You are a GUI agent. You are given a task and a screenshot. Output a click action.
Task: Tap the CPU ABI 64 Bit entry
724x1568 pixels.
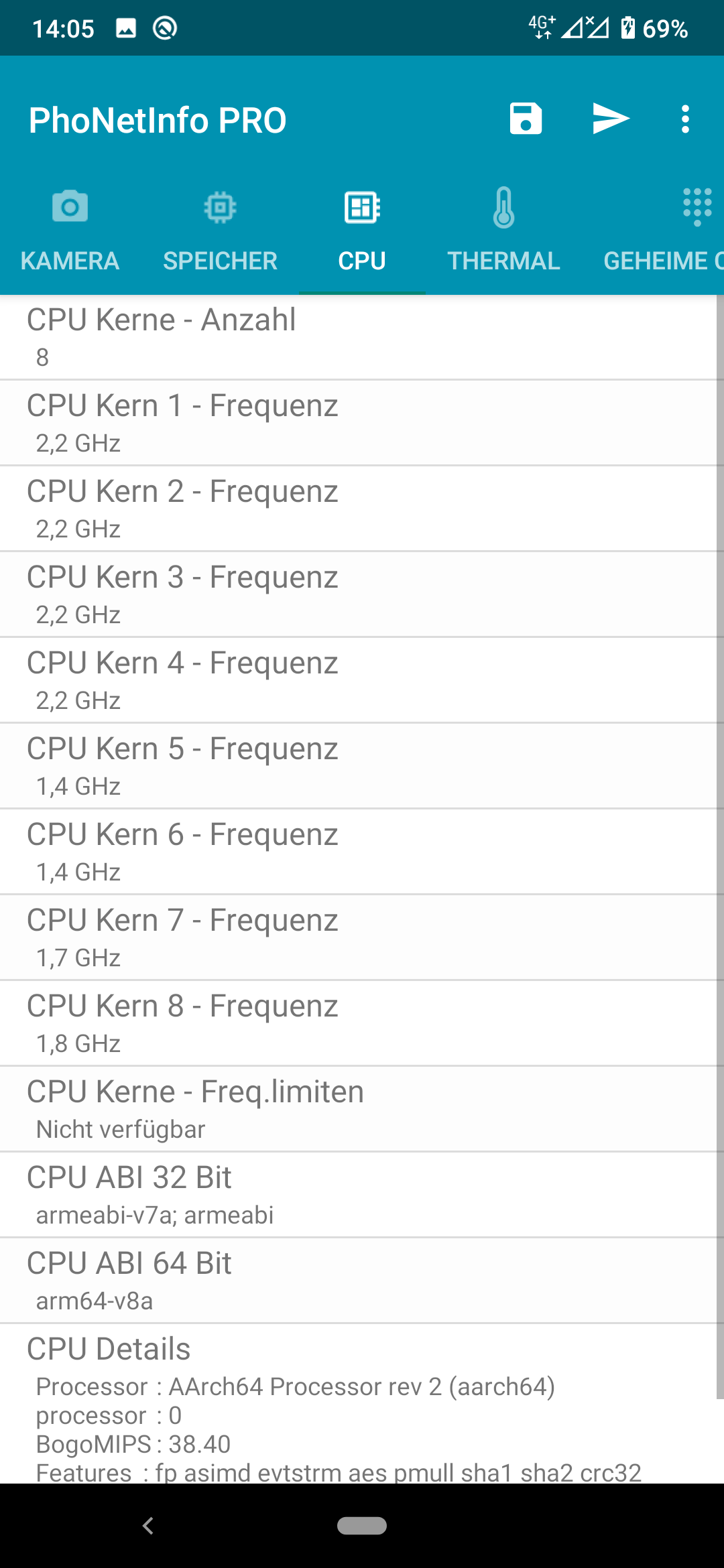coord(355,1281)
